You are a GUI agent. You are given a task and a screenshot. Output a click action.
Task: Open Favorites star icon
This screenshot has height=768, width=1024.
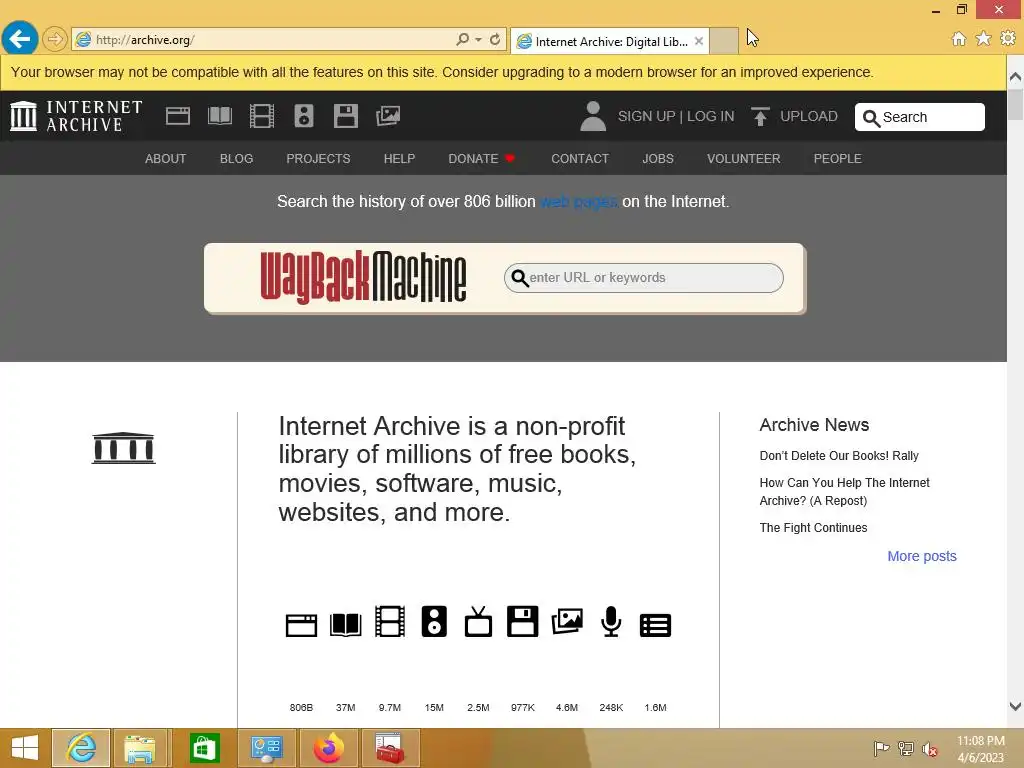coord(983,39)
